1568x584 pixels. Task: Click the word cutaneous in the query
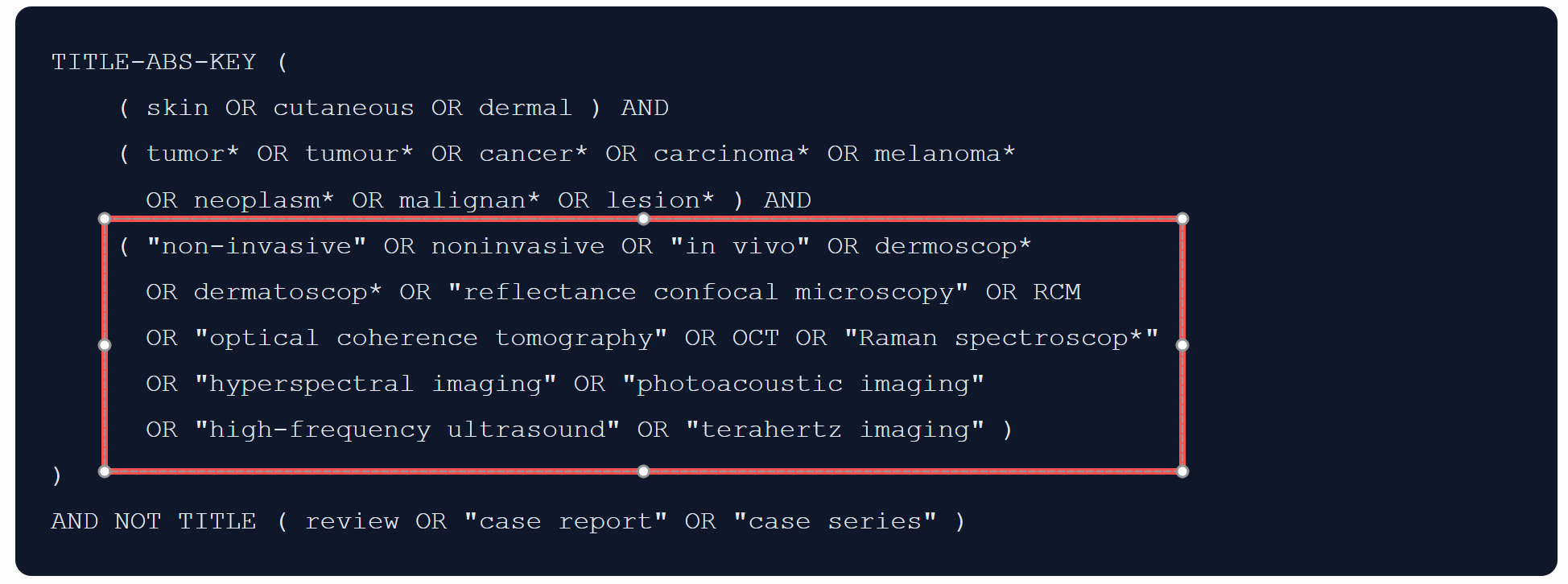(x=344, y=108)
